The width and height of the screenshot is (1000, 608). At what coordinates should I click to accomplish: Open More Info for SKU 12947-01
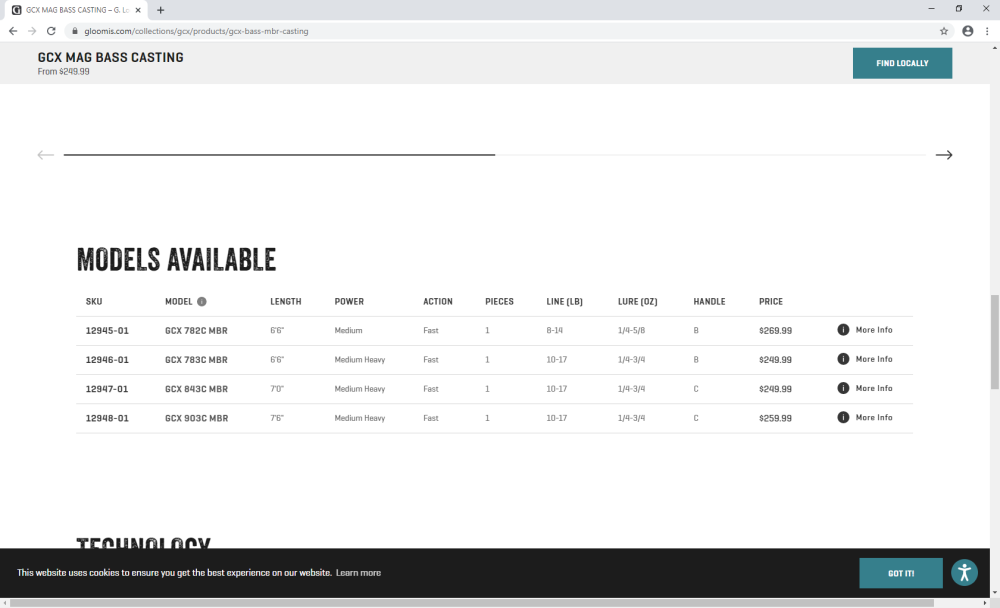pos(874,388)
